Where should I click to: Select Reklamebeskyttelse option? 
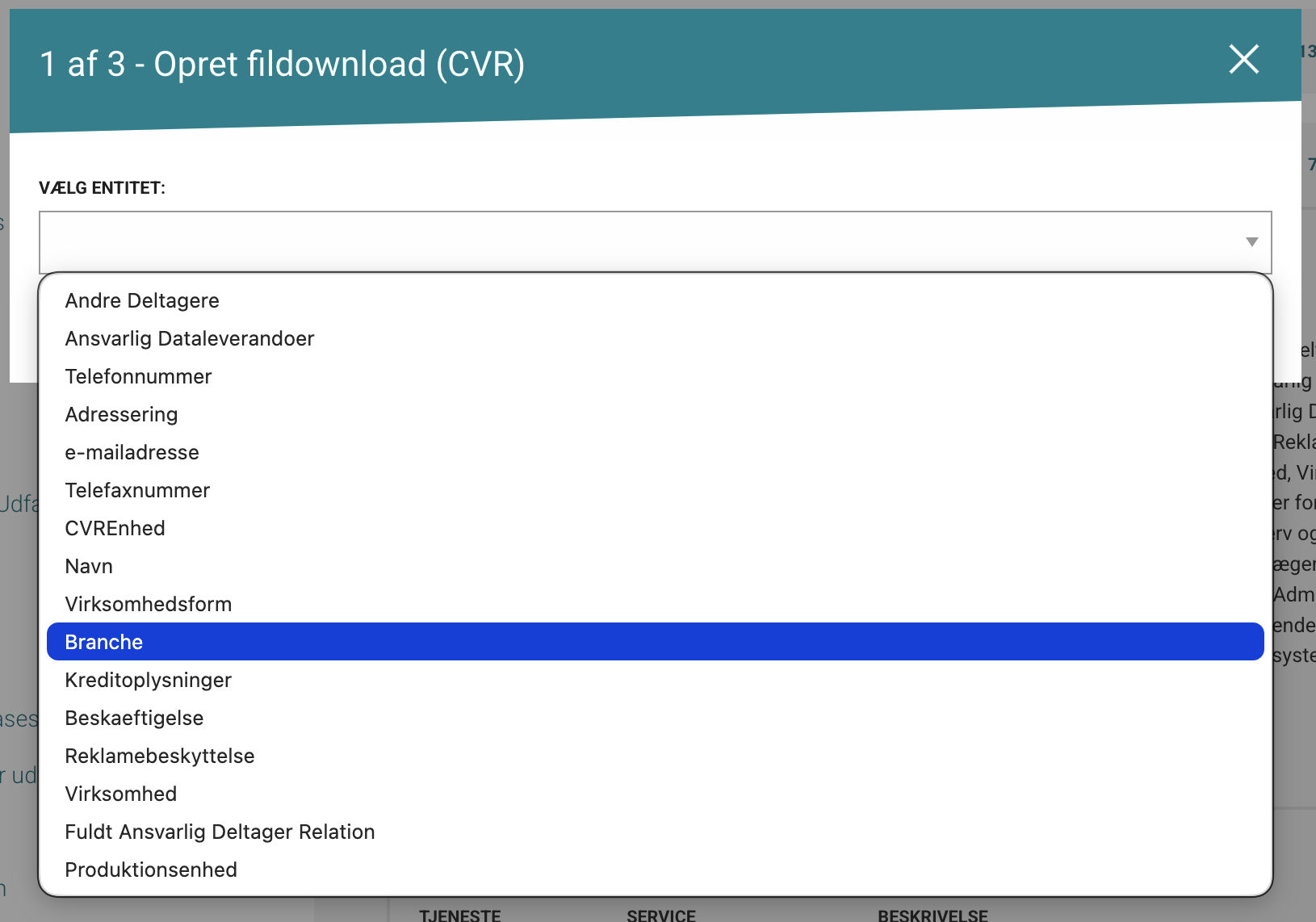tap(159, 756)
